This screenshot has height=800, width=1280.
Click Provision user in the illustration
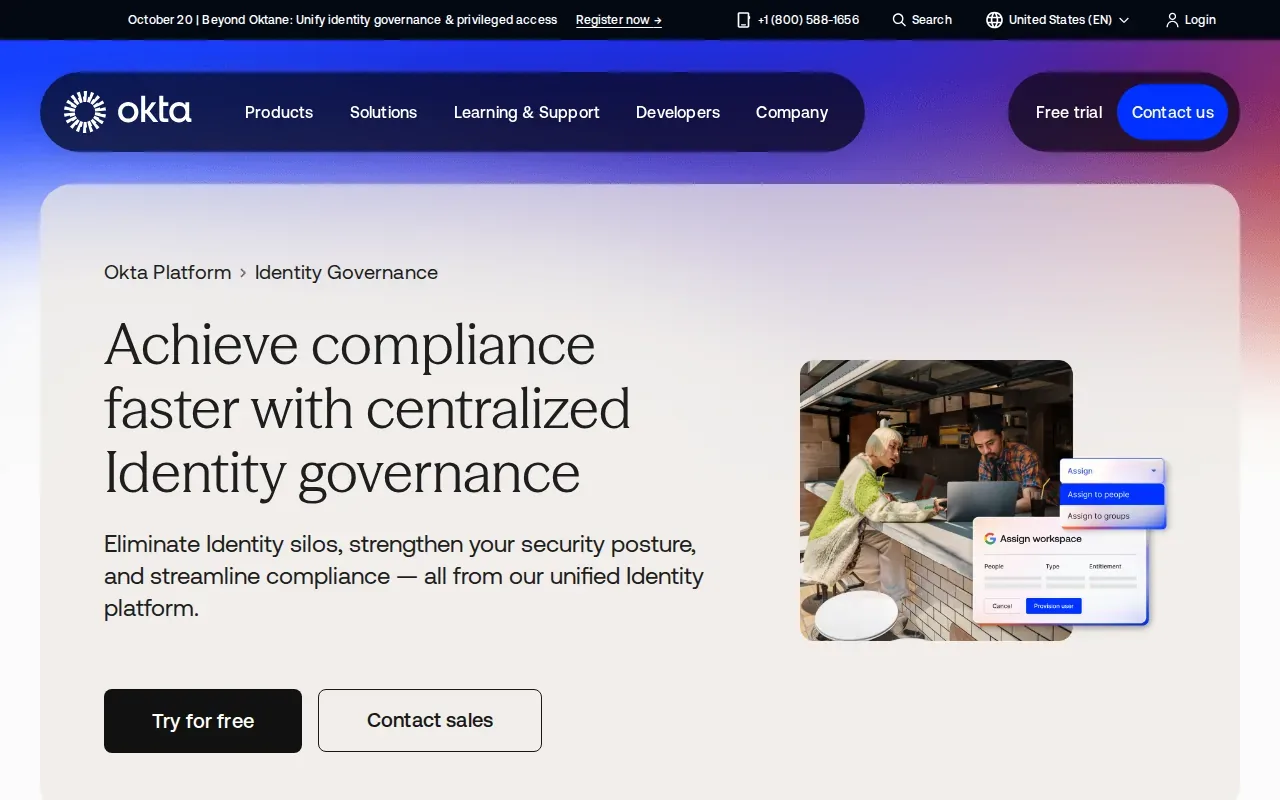click(1054, 606)
